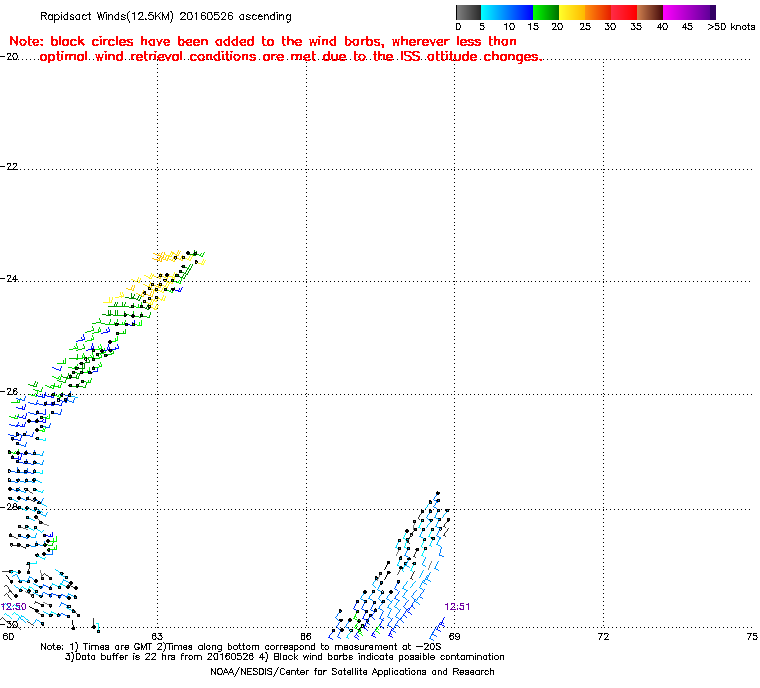
Task: Click the NOAA/NESDIS credit line
Action: click(352, 672)
